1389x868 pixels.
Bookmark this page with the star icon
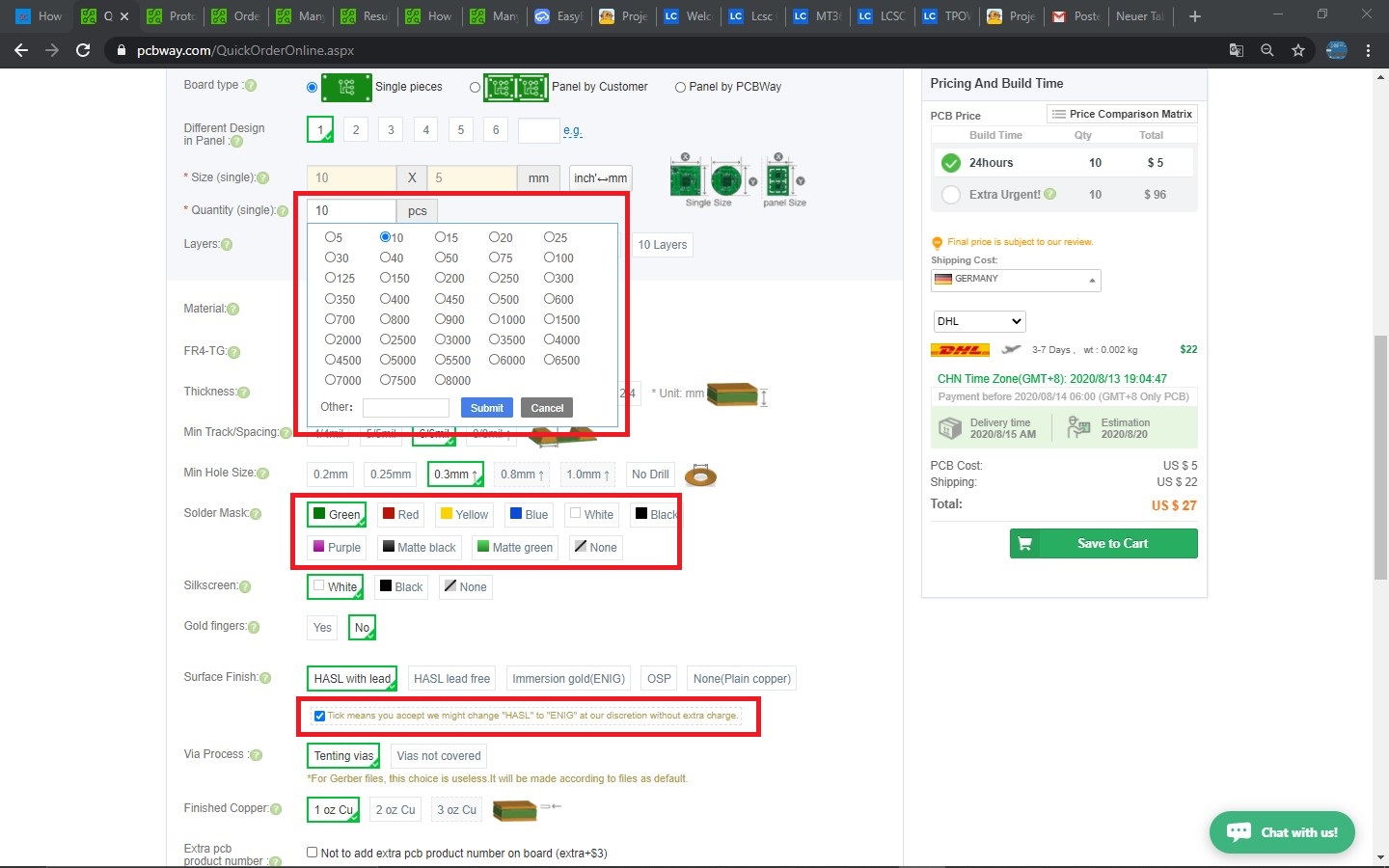[x=1298, y=50]
